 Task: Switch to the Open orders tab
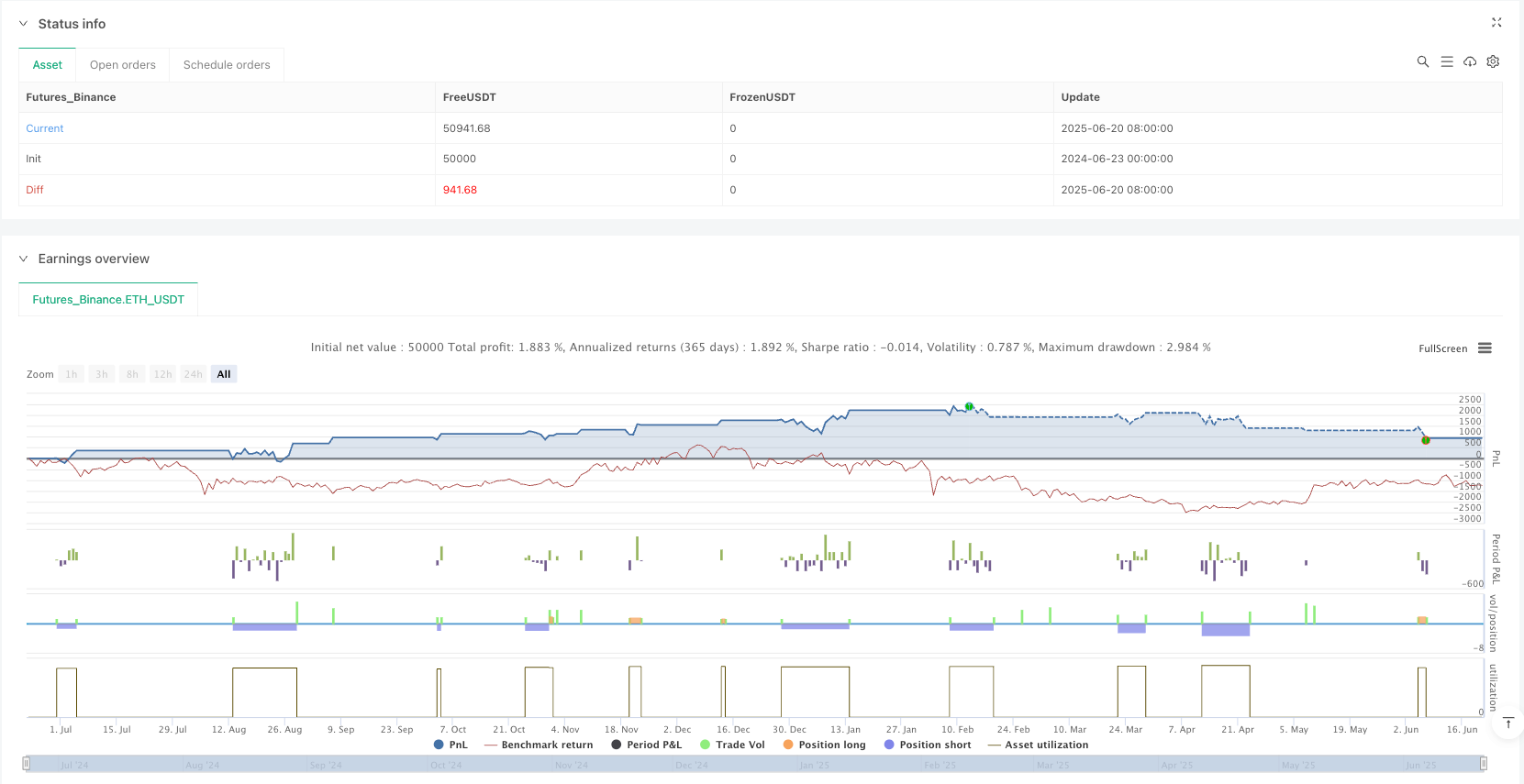coord(123,65)
